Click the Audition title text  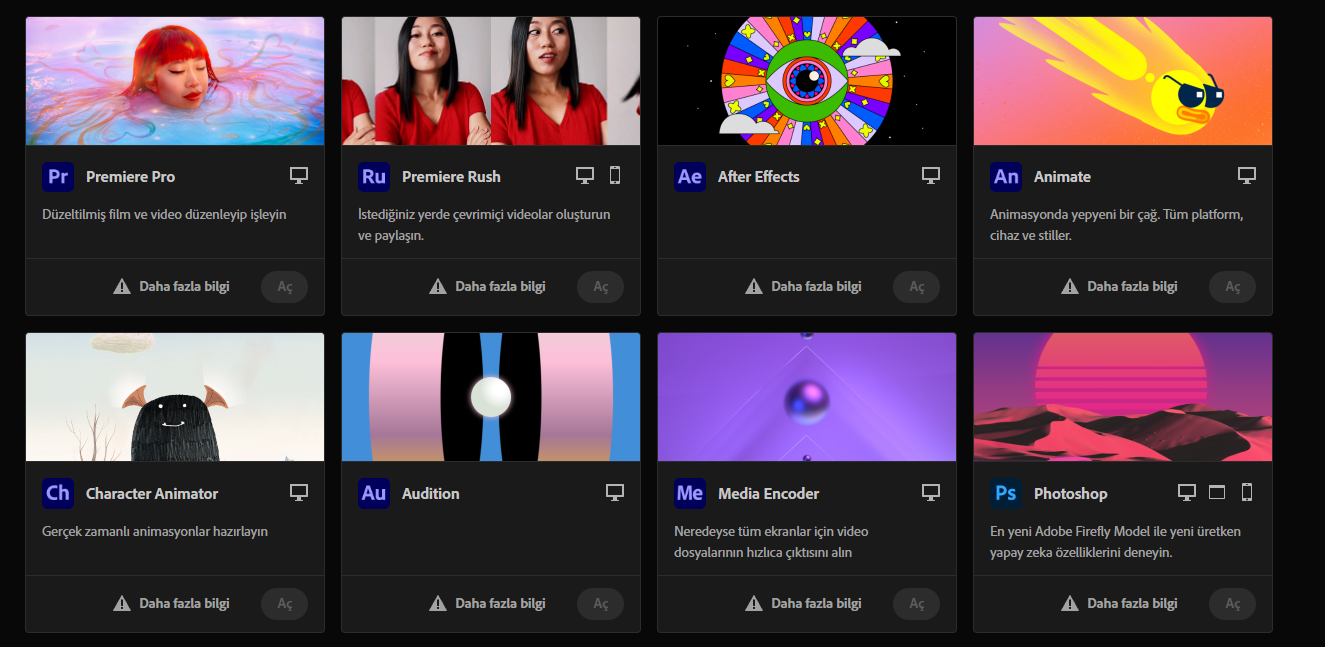coord(431,493)
